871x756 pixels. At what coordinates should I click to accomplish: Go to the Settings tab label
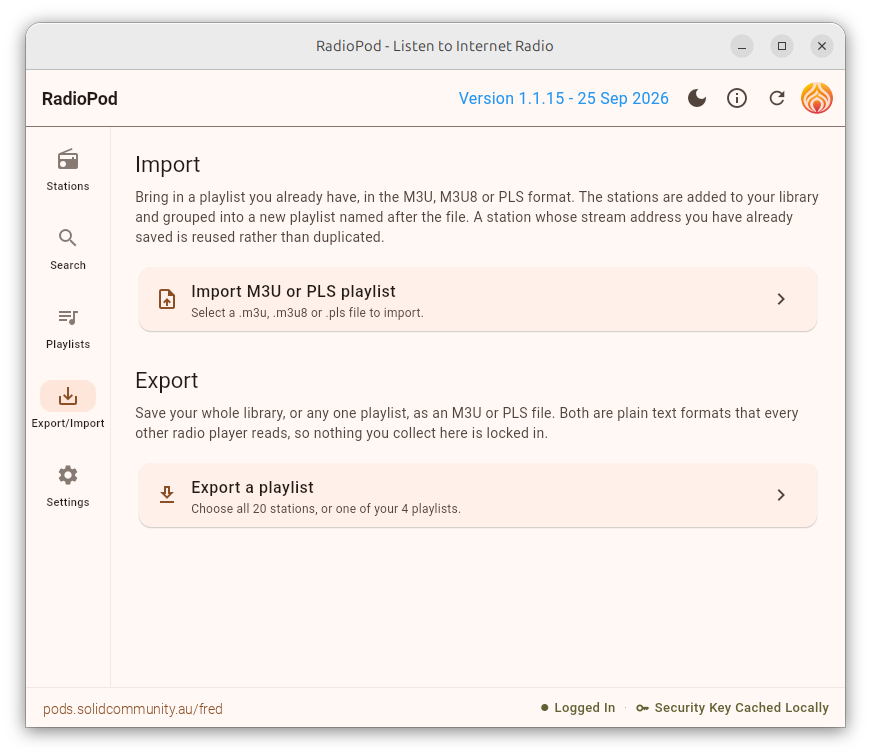(x=68, y=502)
